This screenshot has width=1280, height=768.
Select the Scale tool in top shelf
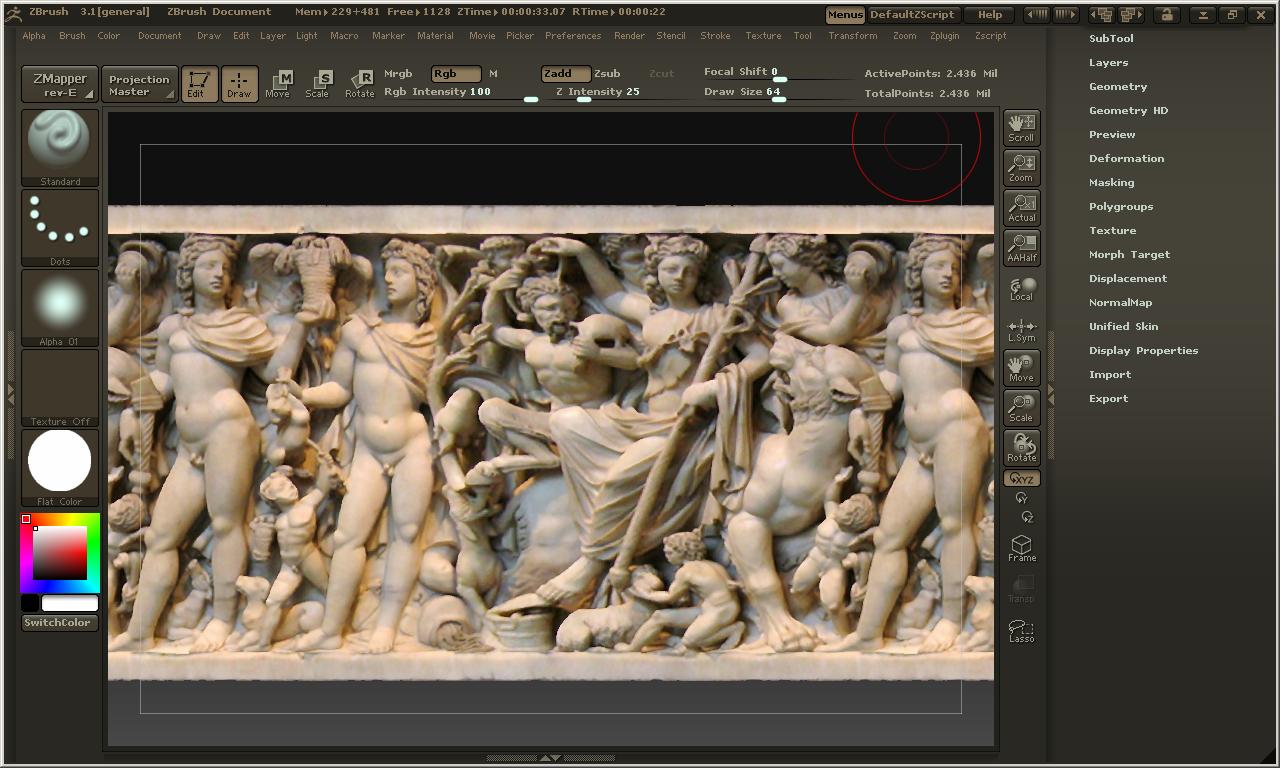click(x=318, y=84)
